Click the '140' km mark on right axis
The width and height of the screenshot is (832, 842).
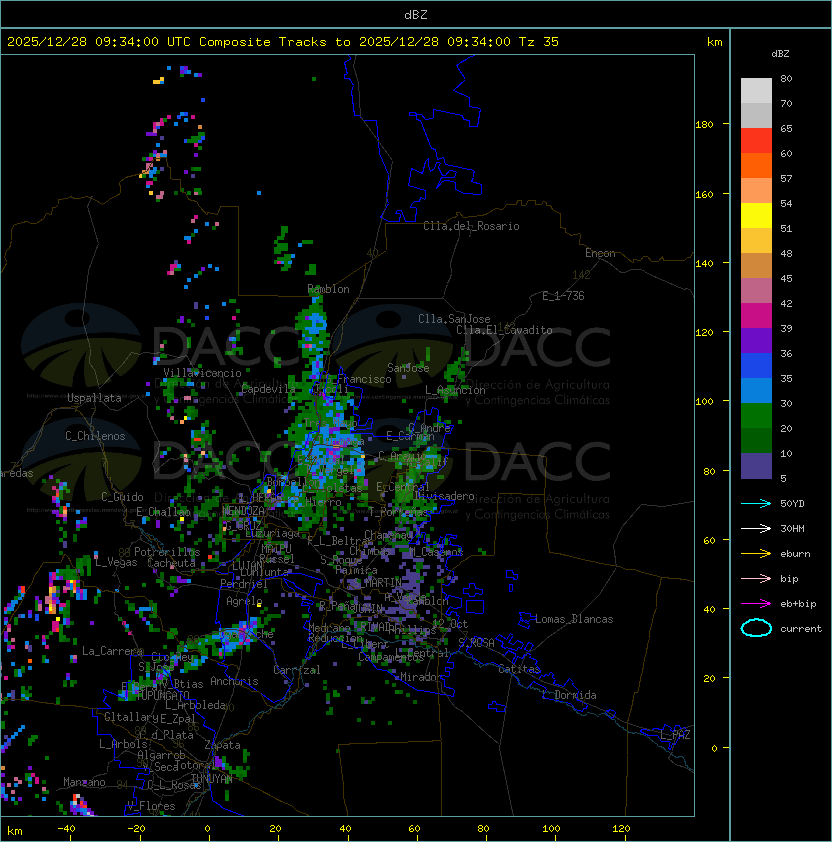point(704,264)
